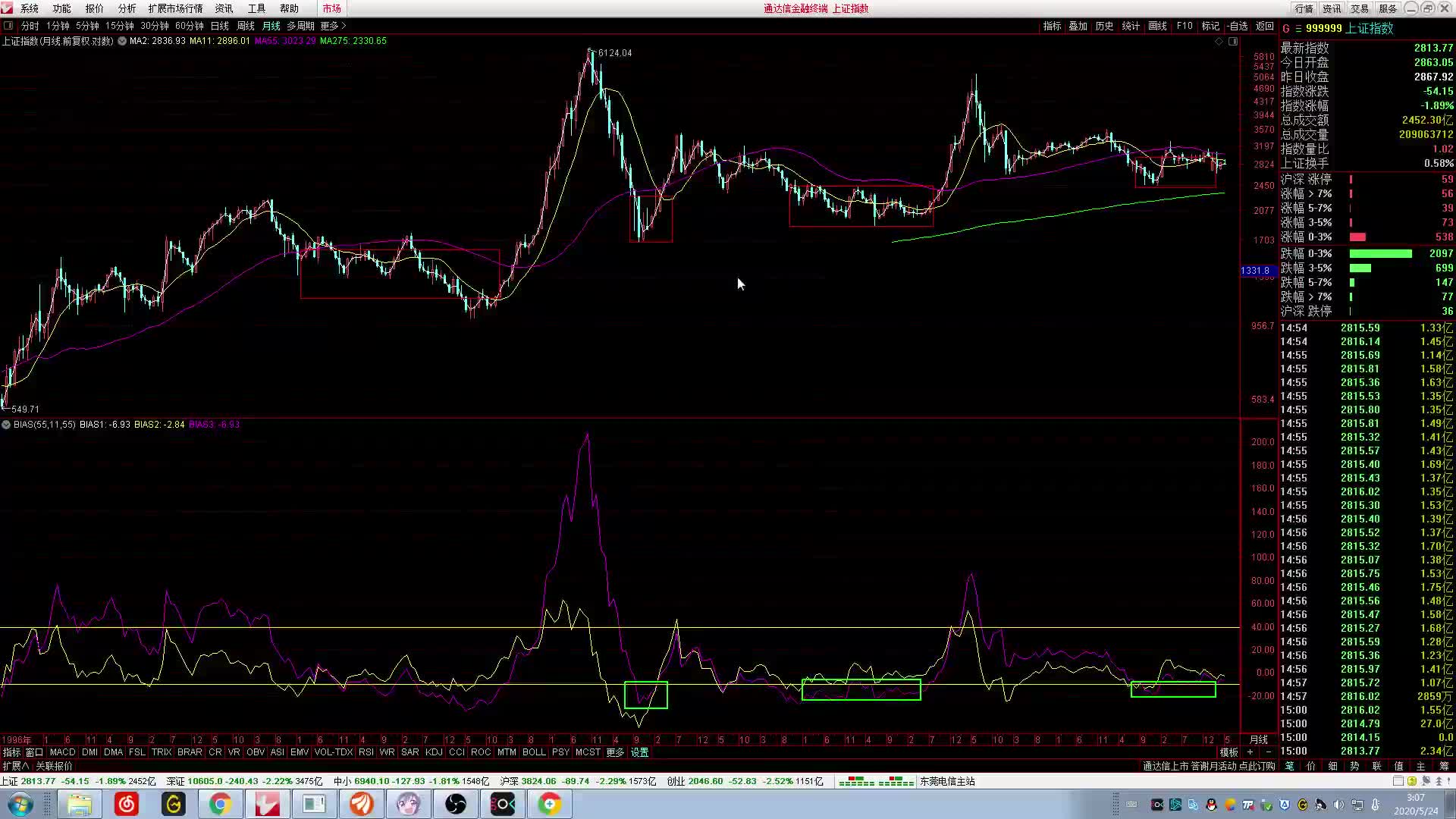The height and width of the screenshot is (819, 1456).
Task: Click the panel layout icon left of 分时
Action: pos(8,26)
